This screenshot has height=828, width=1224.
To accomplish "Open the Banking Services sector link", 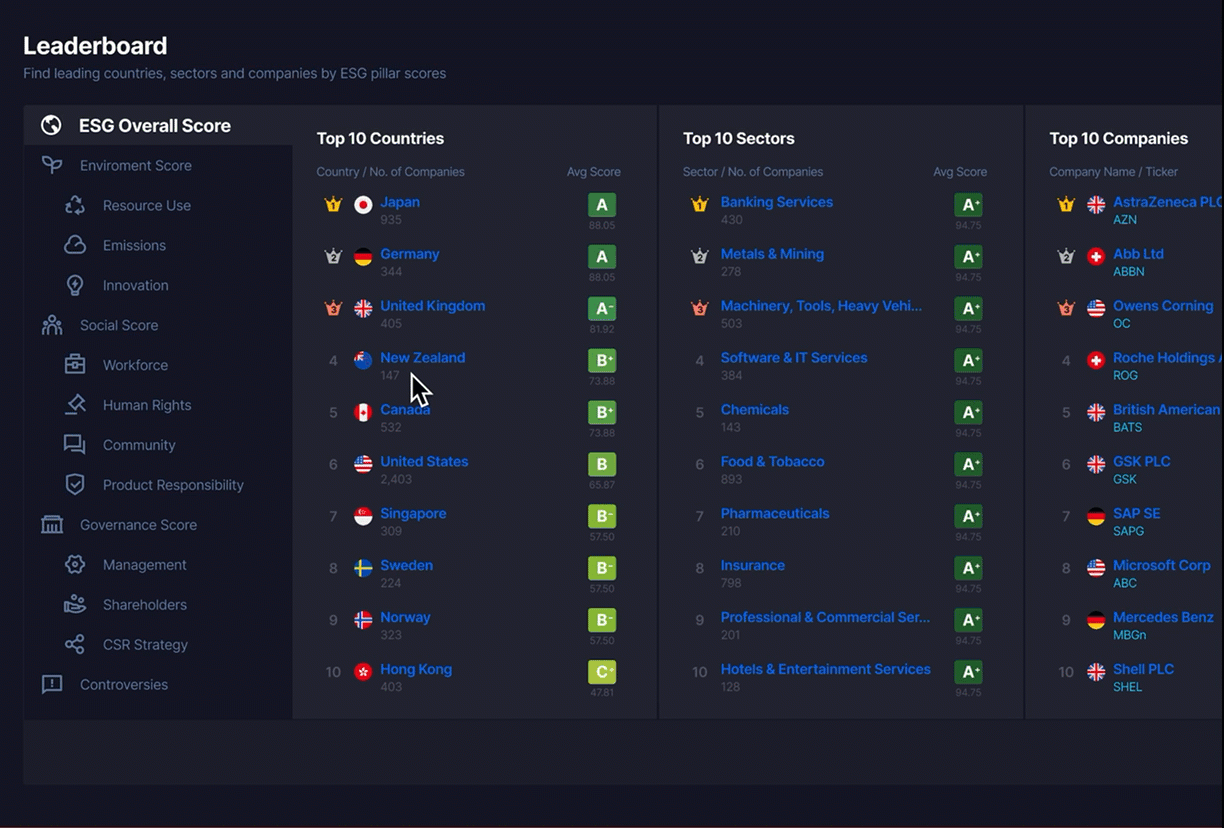I will click(x=777, y=202).
